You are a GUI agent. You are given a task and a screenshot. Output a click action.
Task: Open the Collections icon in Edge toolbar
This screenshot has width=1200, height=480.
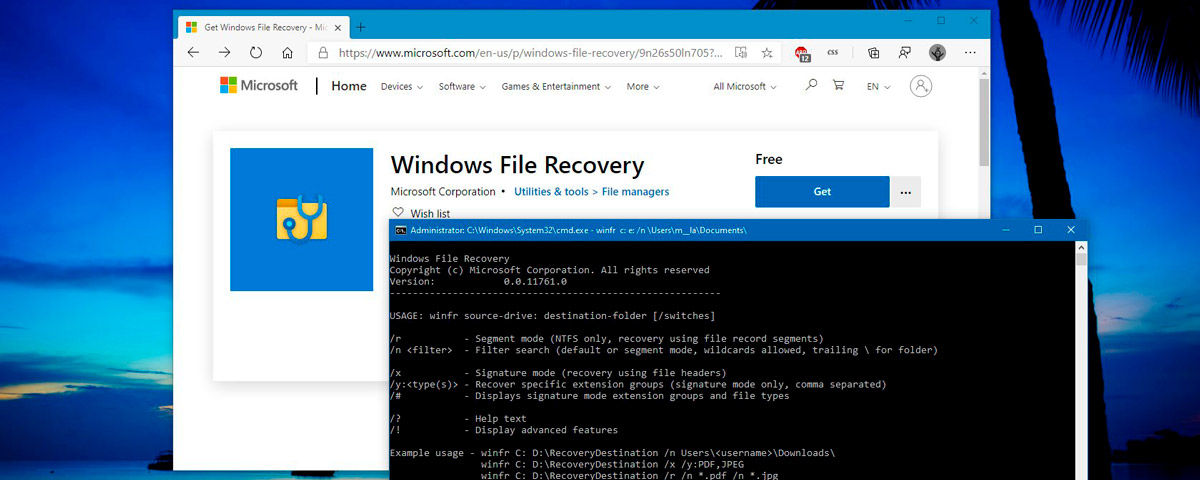[874, 53]
